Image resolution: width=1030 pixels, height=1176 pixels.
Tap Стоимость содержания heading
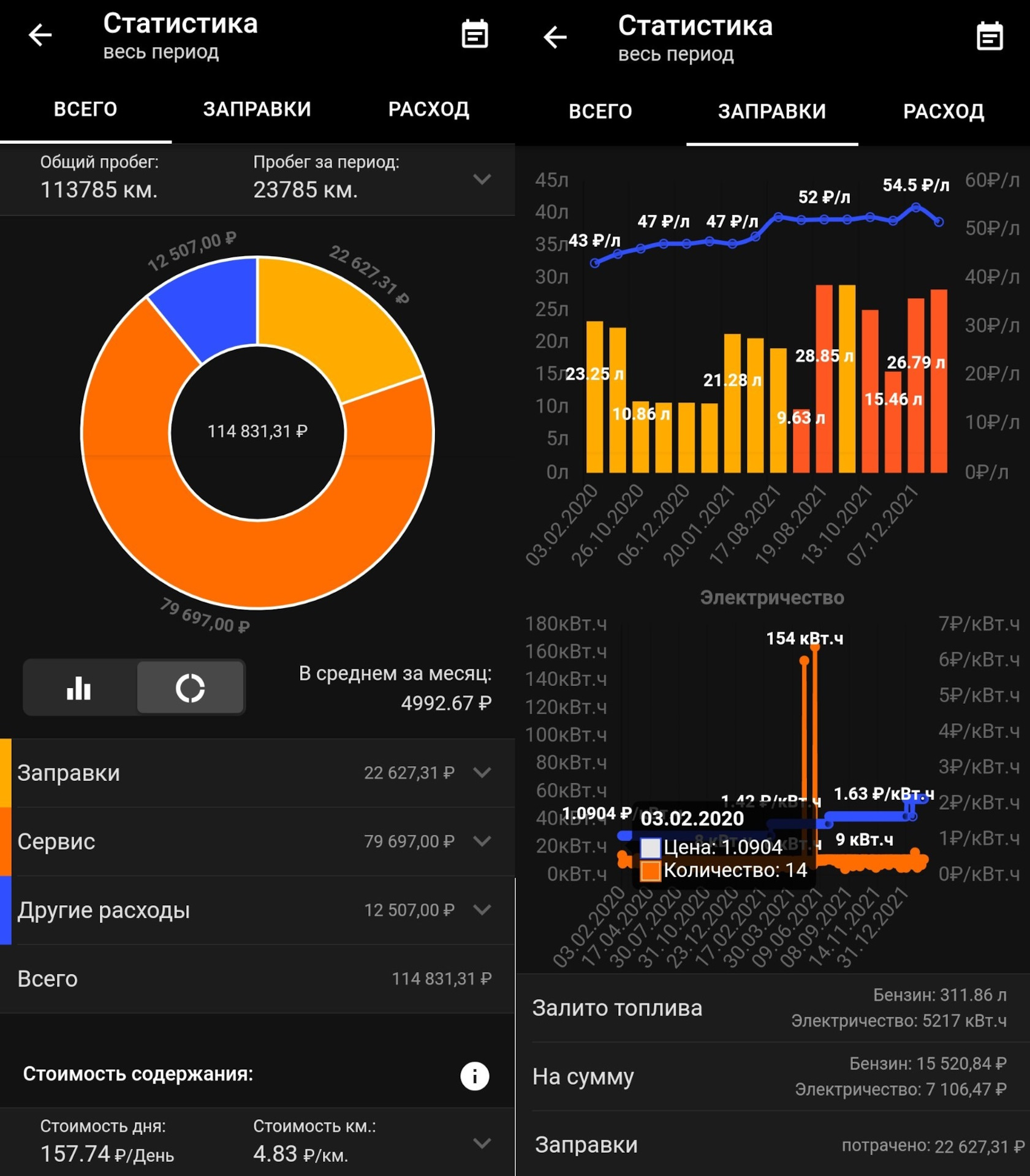point(138,1074)
